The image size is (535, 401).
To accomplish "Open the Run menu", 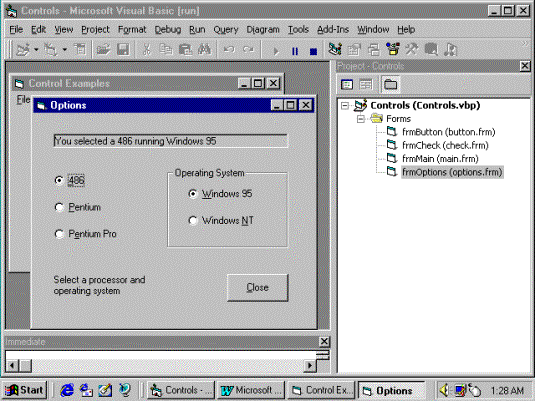I will [197, 30].
